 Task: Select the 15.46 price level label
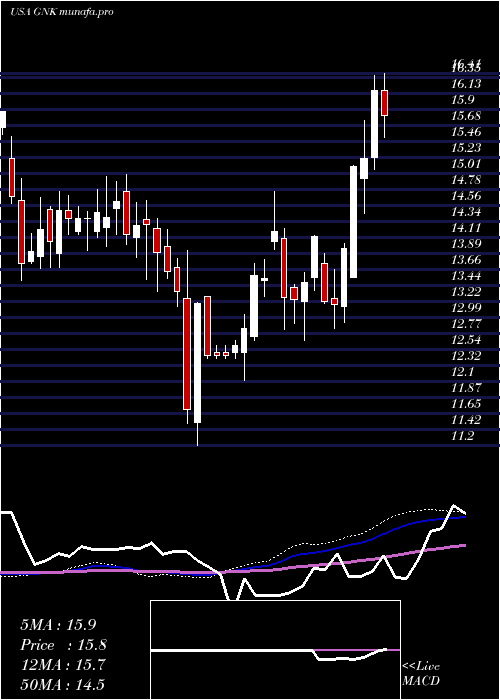click(466, 132)
